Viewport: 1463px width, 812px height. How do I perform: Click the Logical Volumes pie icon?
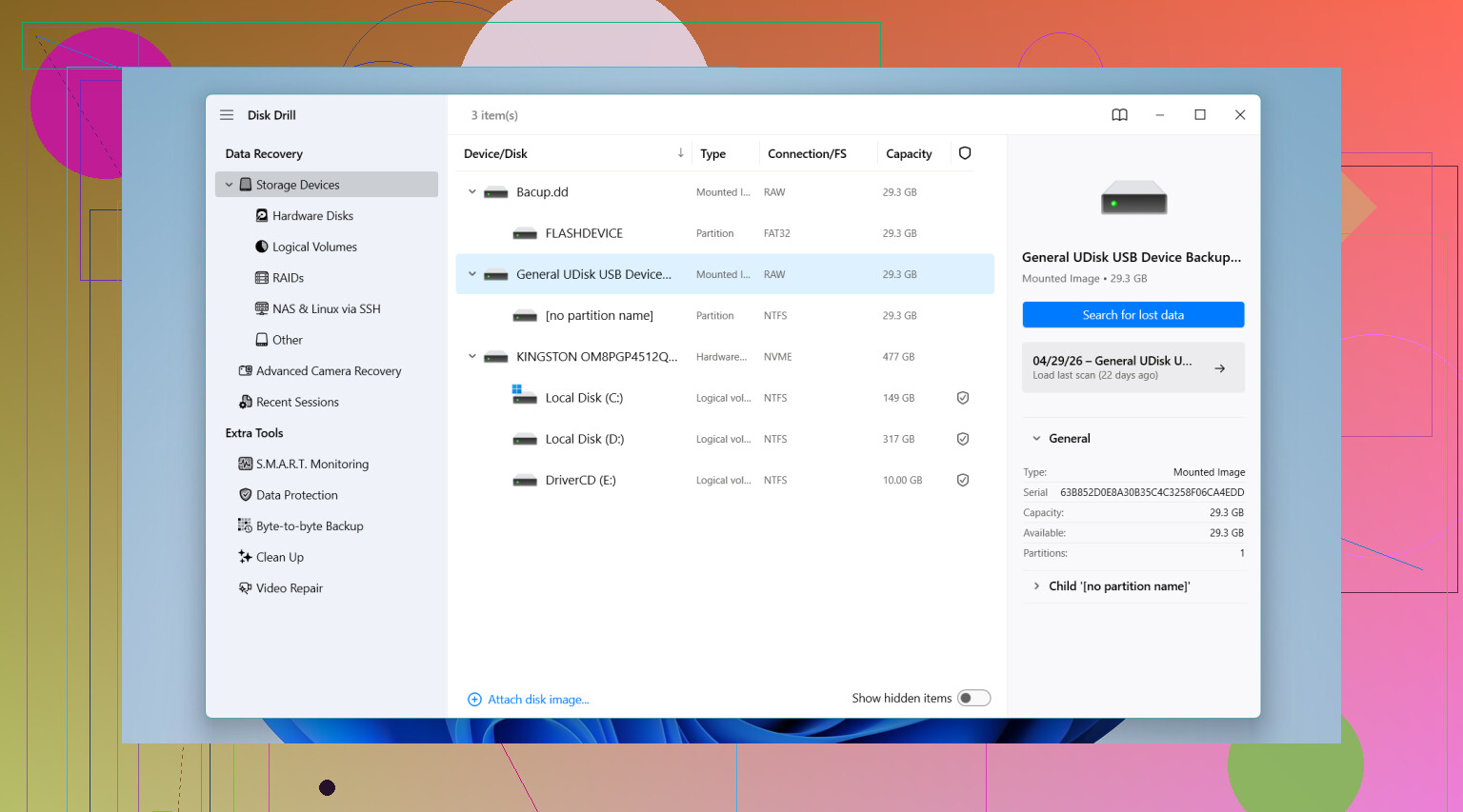(262, 247)
